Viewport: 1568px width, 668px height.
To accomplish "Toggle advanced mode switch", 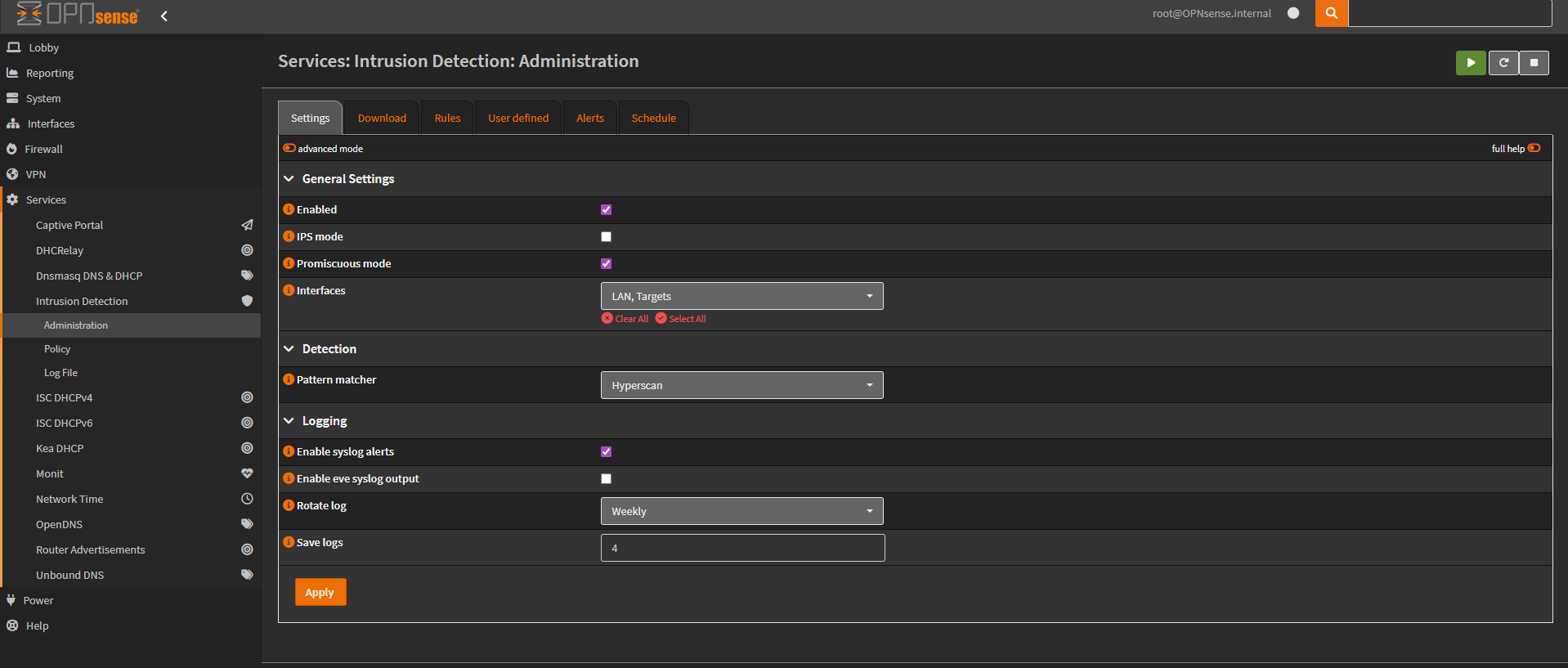I will coord(289,148).
